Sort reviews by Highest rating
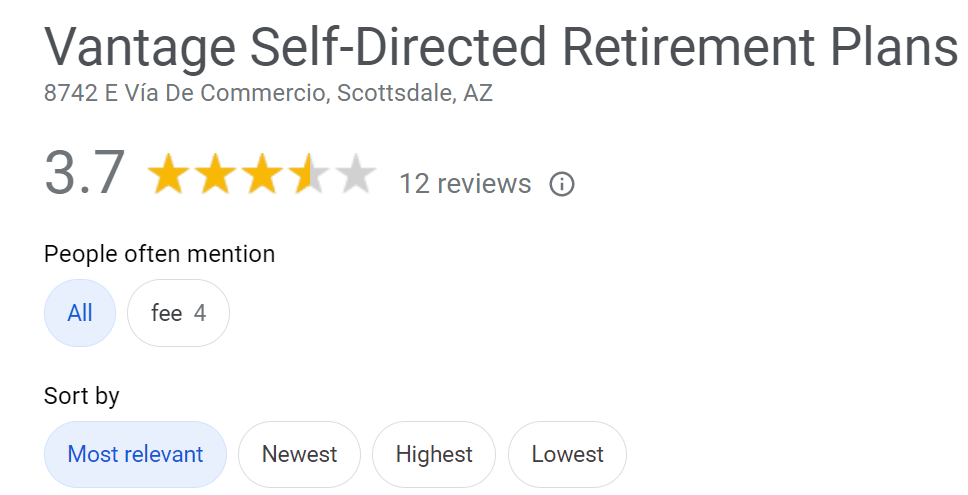 tap(434, 454)
